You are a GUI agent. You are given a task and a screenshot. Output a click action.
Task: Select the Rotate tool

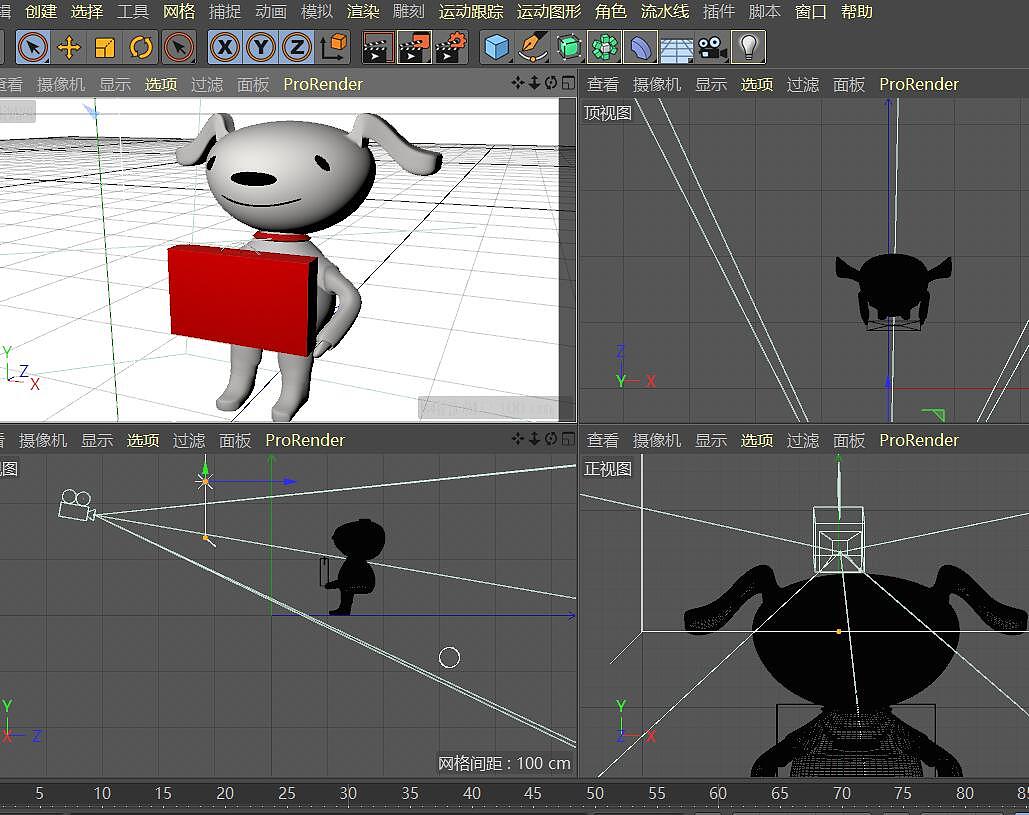[x=141, y=47]
